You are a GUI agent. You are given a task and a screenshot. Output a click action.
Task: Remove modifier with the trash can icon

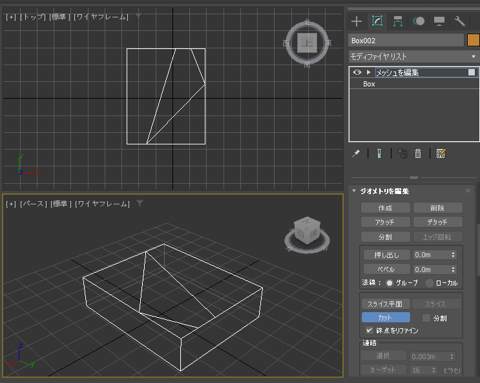point(418,154)
